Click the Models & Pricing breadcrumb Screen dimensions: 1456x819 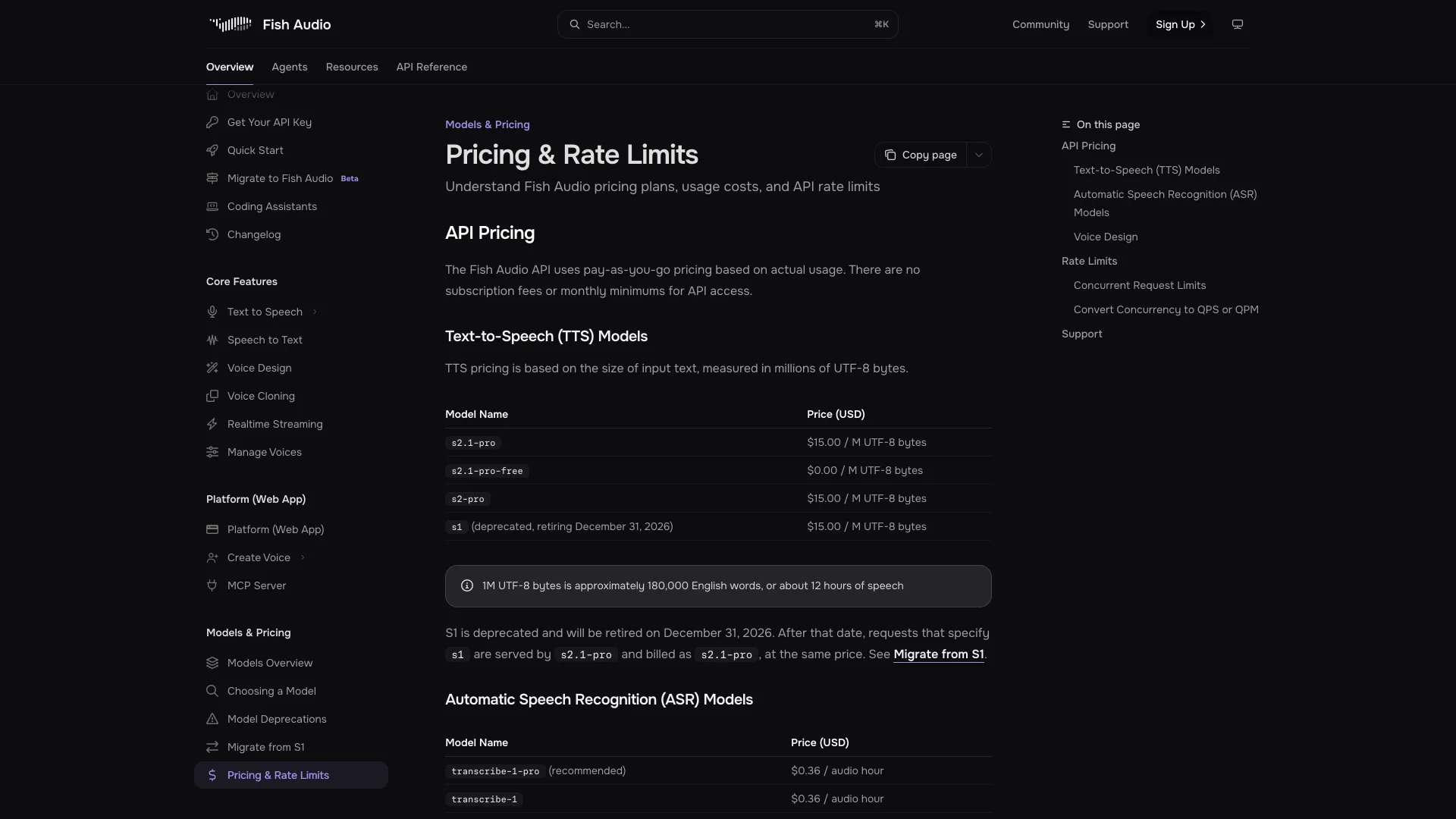coord(488,124)
